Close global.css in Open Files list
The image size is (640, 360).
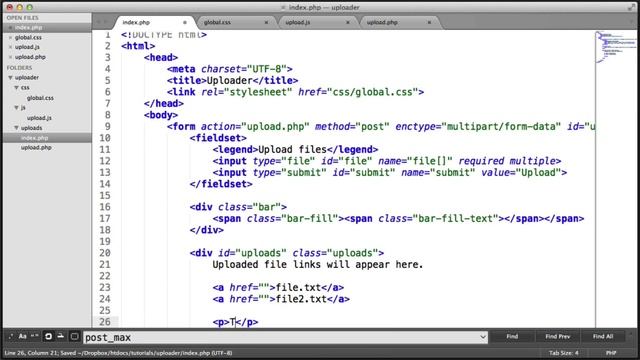pyautogui.click(x=10, y=38)
